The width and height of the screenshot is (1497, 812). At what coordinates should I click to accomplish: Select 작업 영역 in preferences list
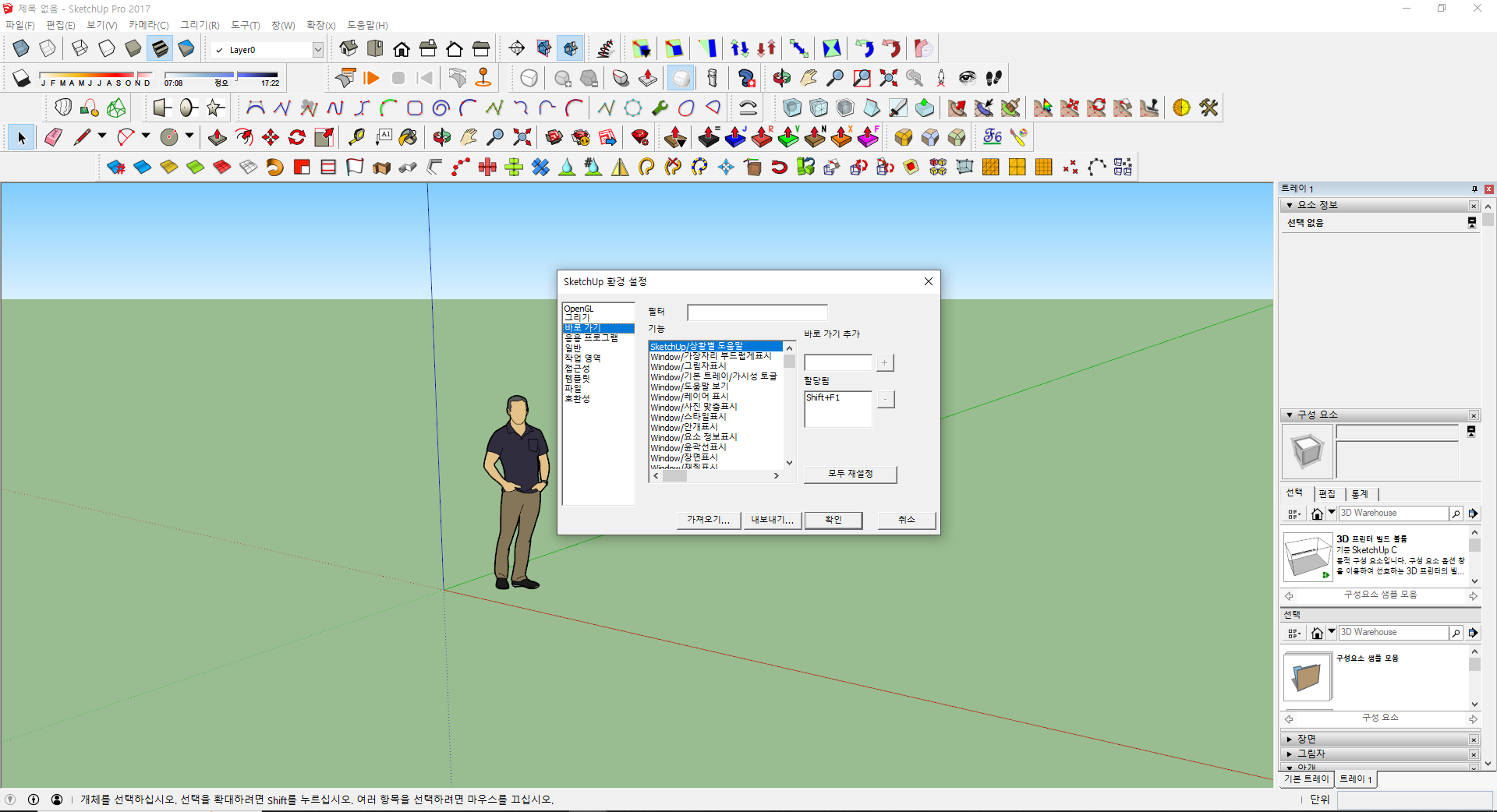coord(582,358)
